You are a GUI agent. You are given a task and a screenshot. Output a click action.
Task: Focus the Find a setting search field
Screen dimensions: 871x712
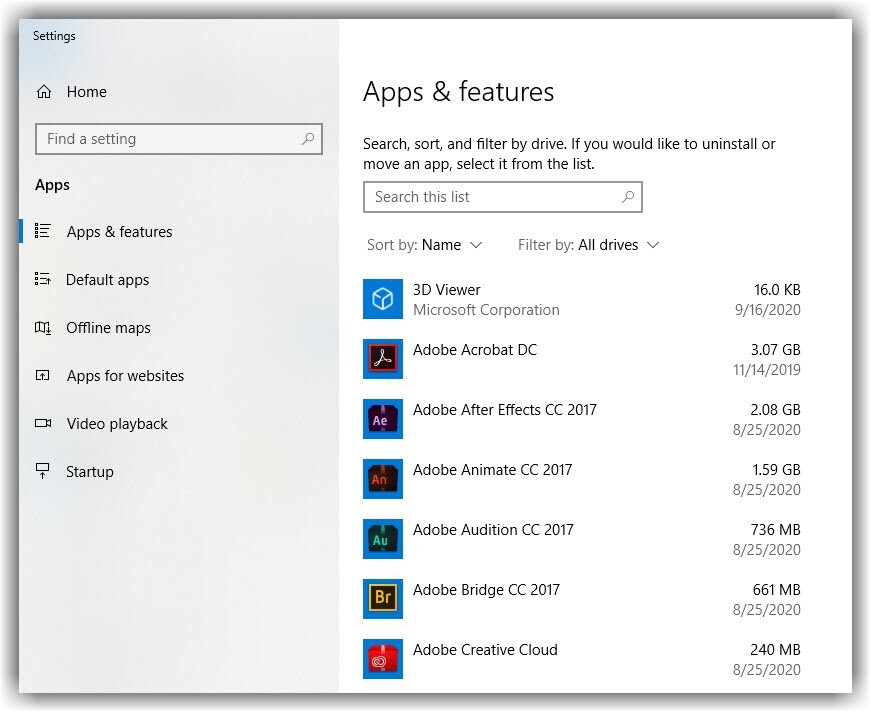coord(179,139)
